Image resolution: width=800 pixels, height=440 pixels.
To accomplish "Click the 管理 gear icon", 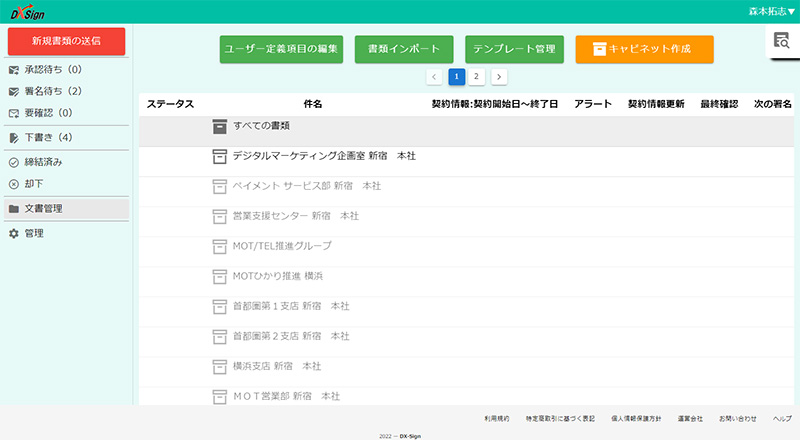I will click(14, 233).
